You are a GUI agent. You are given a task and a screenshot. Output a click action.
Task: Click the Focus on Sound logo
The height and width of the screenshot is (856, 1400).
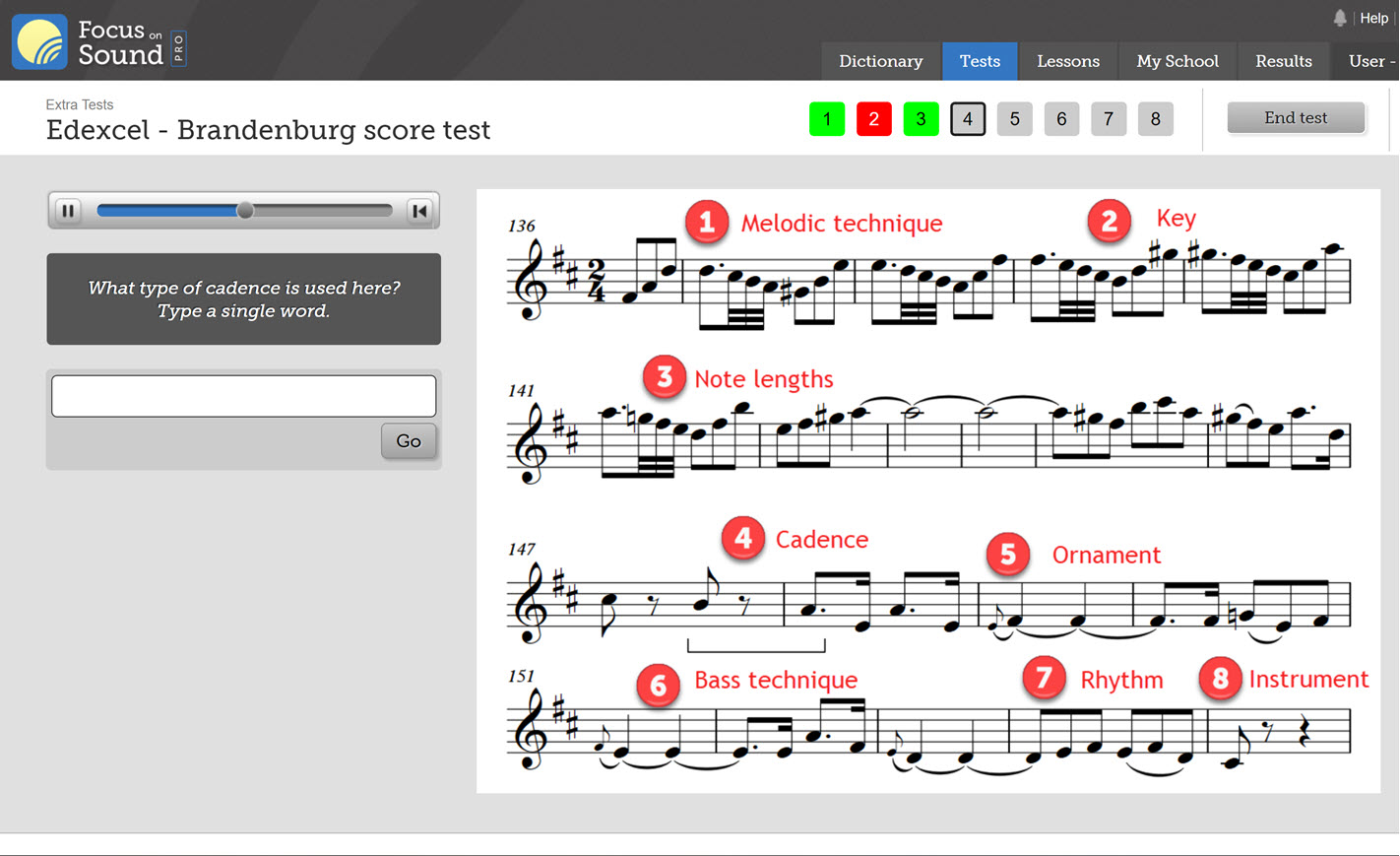click(x=98, y=42)
